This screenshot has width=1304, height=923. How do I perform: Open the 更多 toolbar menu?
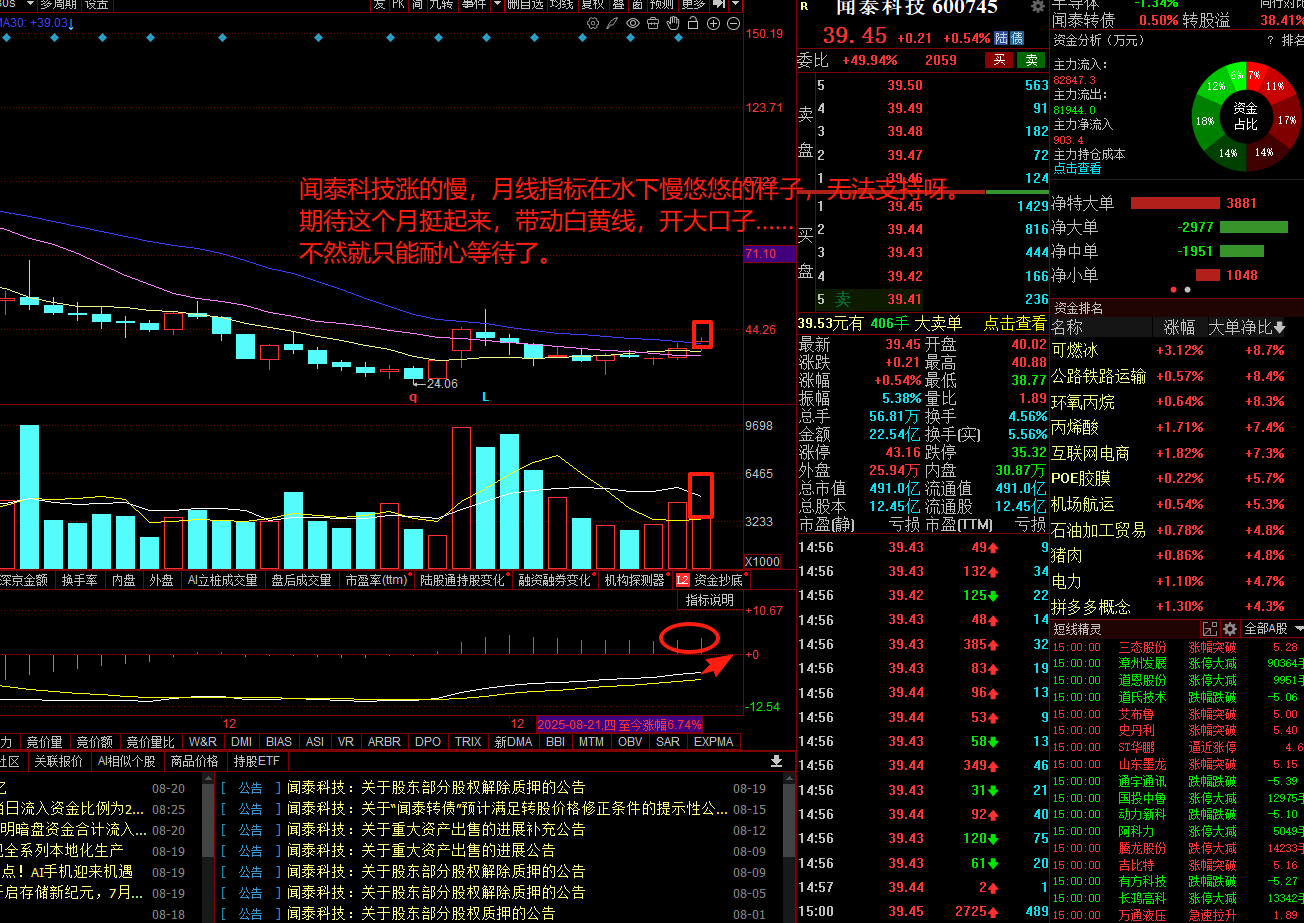click(693, 4)
